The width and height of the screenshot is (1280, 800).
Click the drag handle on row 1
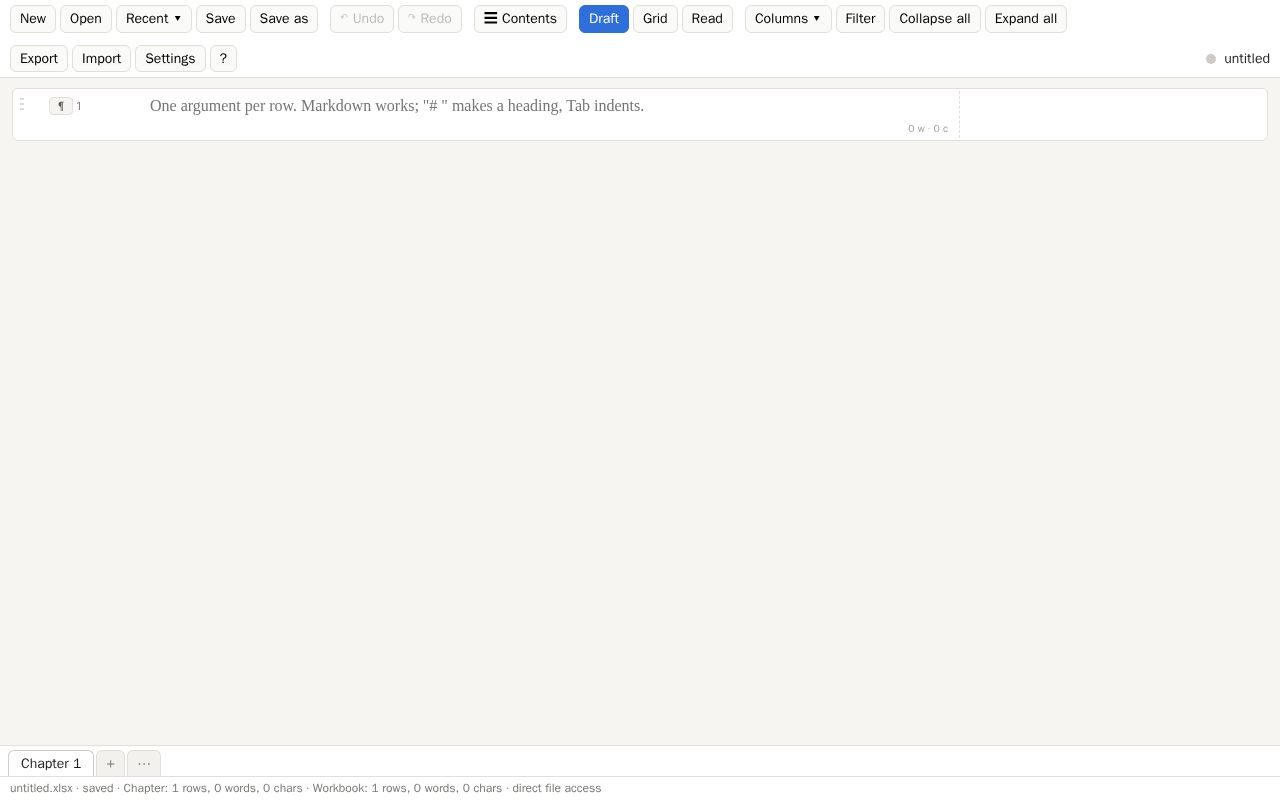pos(22,105)
